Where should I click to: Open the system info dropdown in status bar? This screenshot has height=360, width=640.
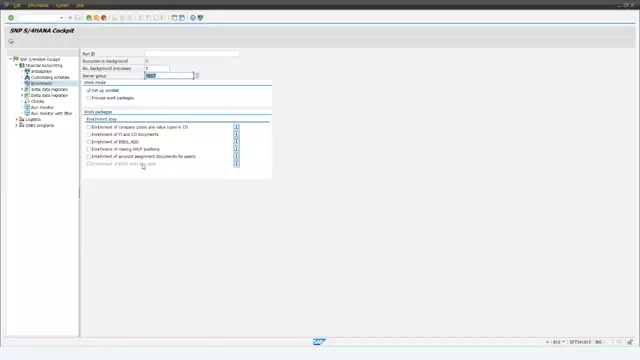pyautogui.click(x=564, y=342)
